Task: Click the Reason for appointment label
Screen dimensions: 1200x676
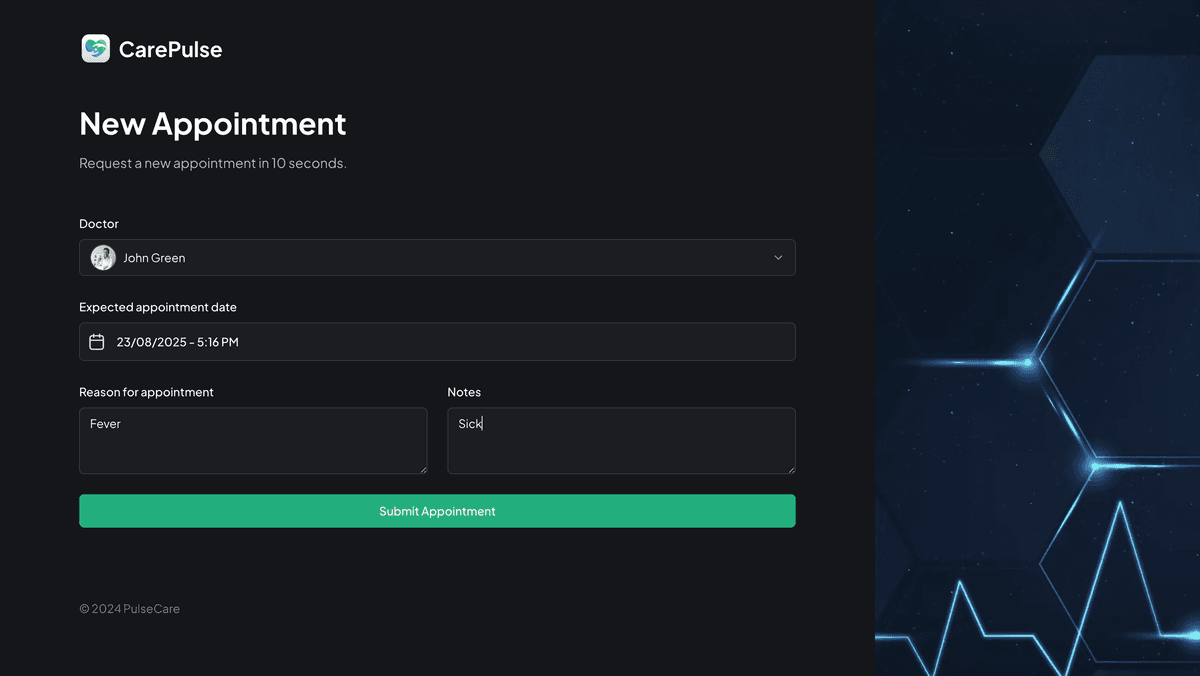Action: [x=146, y=392]
